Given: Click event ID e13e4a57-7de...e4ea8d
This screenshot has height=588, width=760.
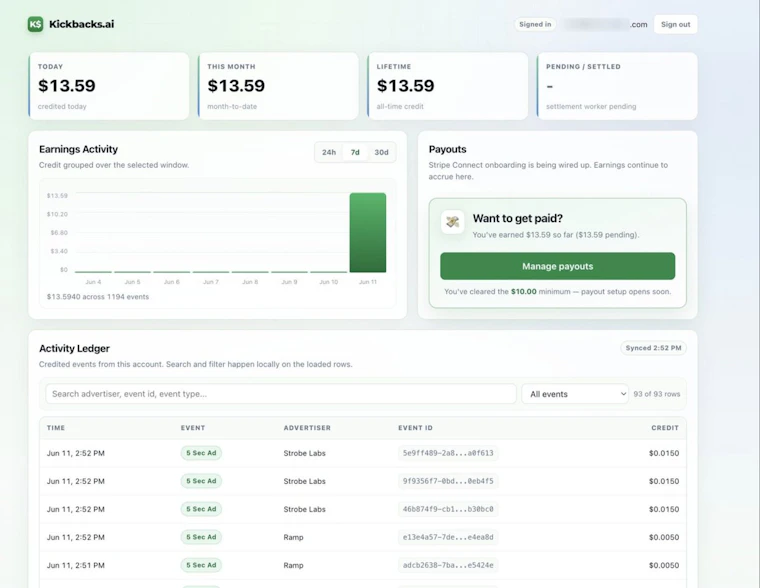Looking at the screenshot, I should (x=448, y=537).
